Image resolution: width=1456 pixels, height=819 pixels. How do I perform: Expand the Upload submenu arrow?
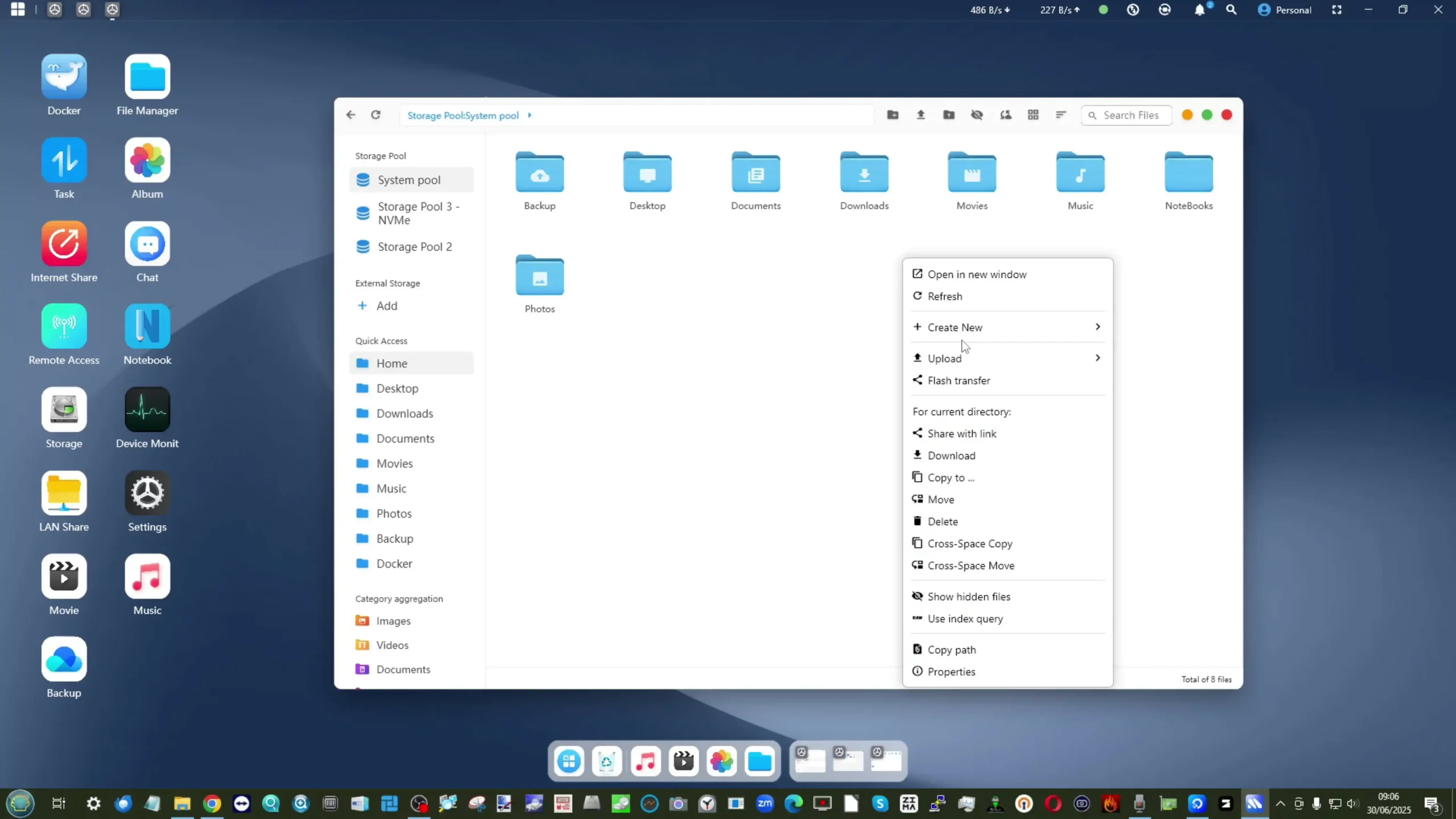click(1098, 358)
